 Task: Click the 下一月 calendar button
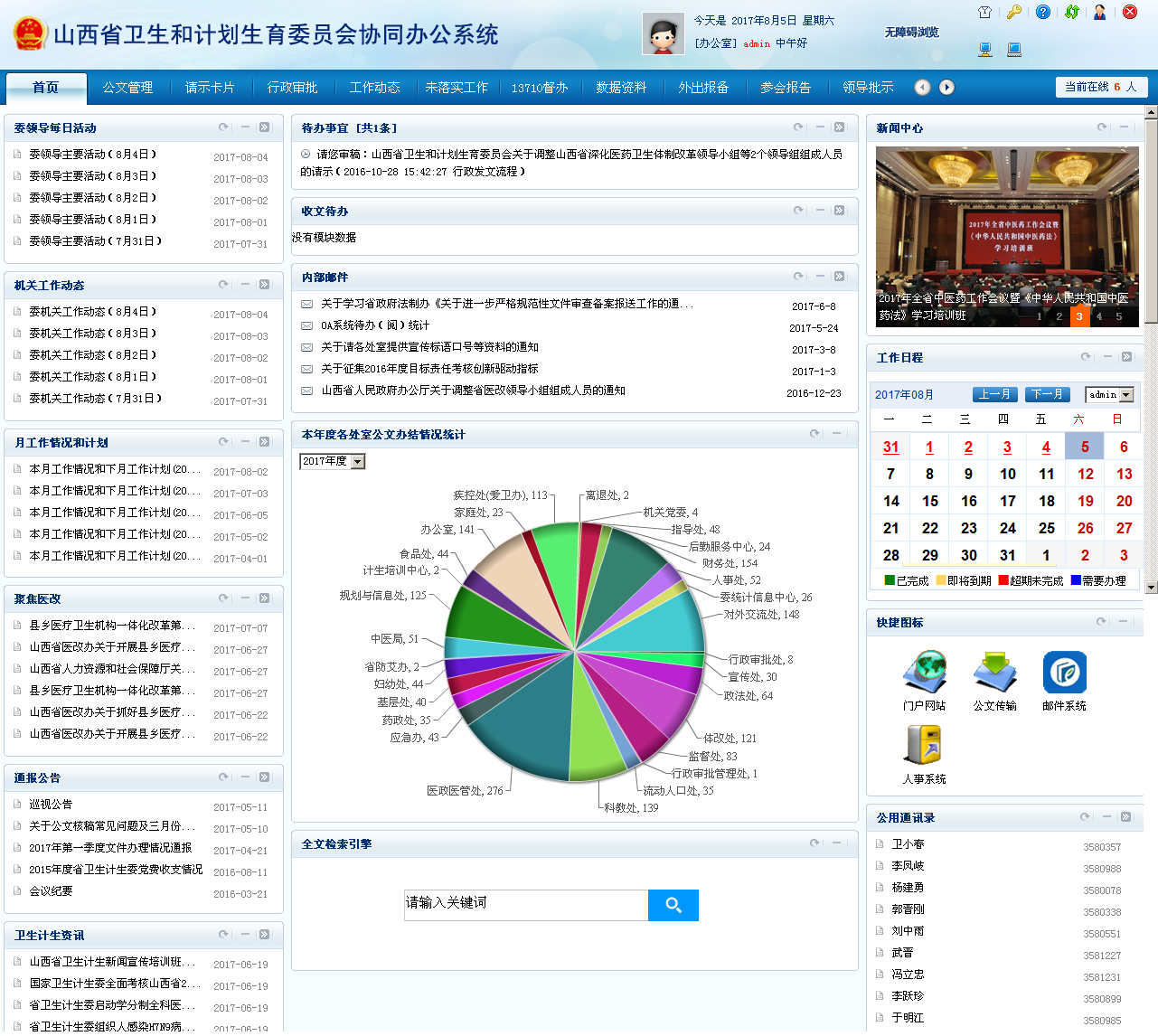point(1048,395)
